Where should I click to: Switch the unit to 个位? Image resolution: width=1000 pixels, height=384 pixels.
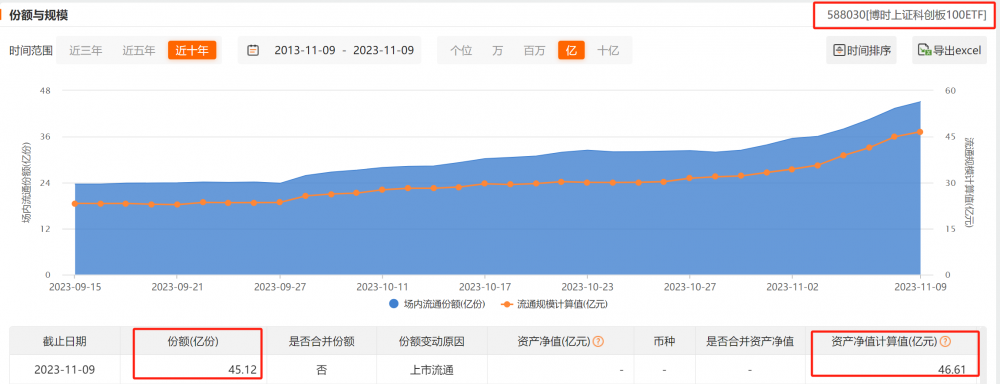click(461, 50)
